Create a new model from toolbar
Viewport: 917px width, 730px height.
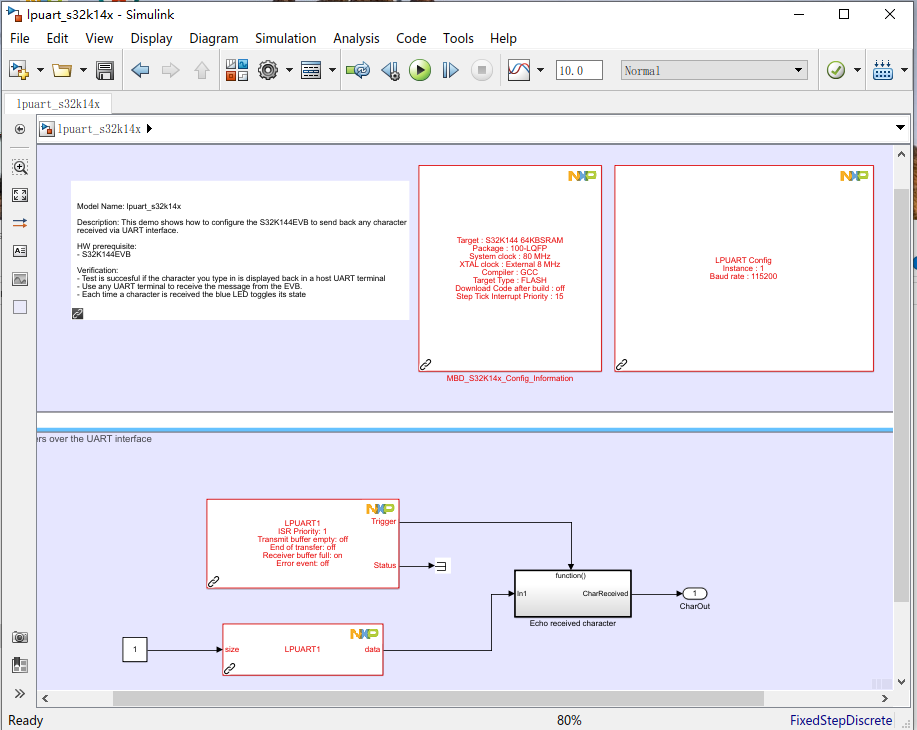pyautogui.click(x=19, y=70)
